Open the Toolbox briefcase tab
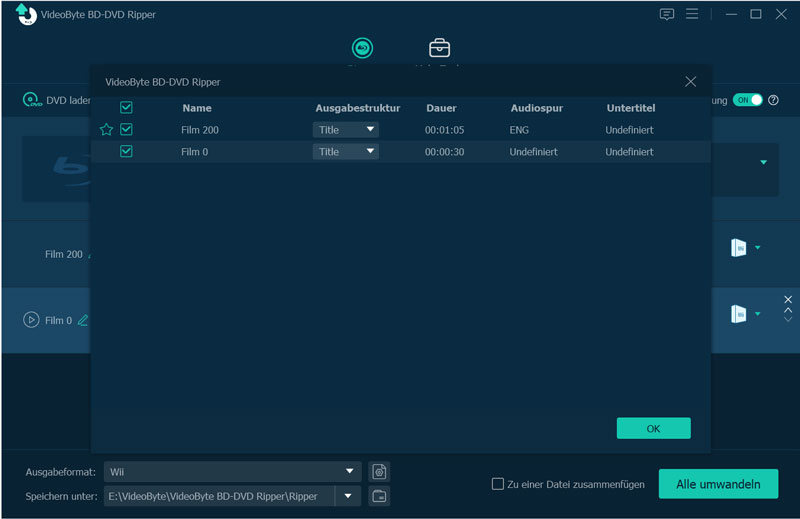The image size is (800, 519). [x=439, y=48]
